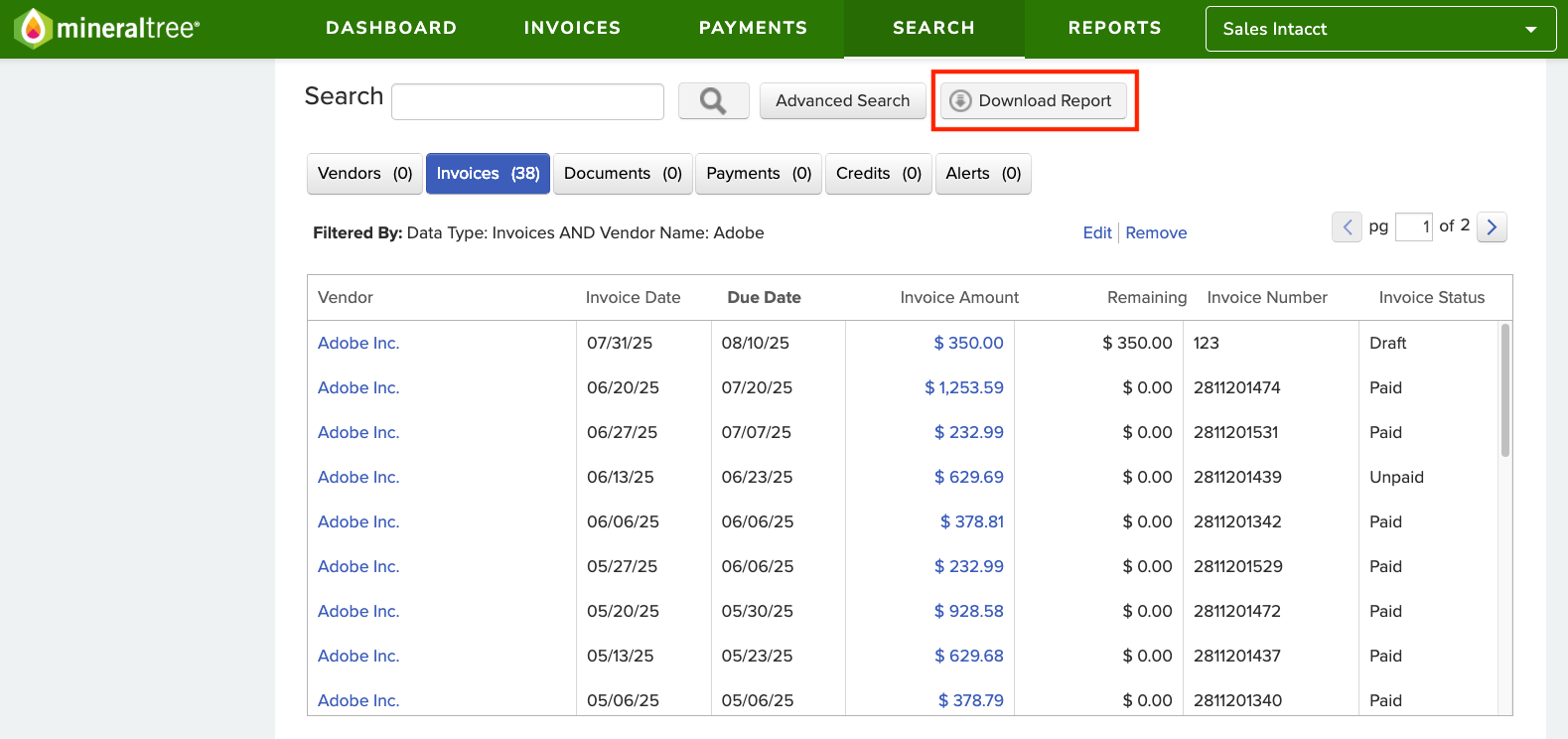Viewport: 1568px width, 739px height.
Task: Sort by the Due Date column header
Action: tap(764, 297)
